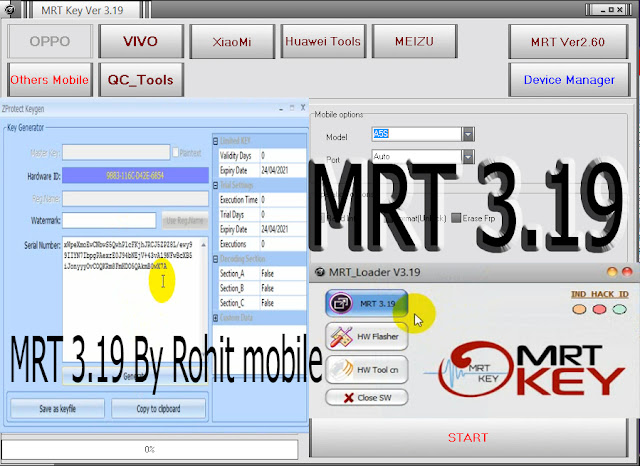
Task: Click Close SW in MRT_Loader
Action: [x=367, y=397]
